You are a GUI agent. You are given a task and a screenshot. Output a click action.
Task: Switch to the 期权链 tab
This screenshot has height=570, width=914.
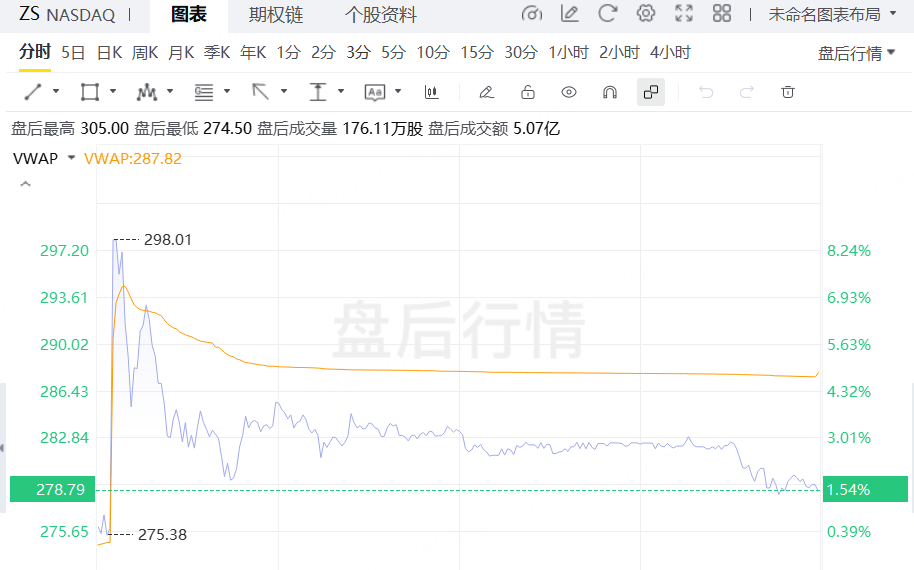tap(276, 15)
